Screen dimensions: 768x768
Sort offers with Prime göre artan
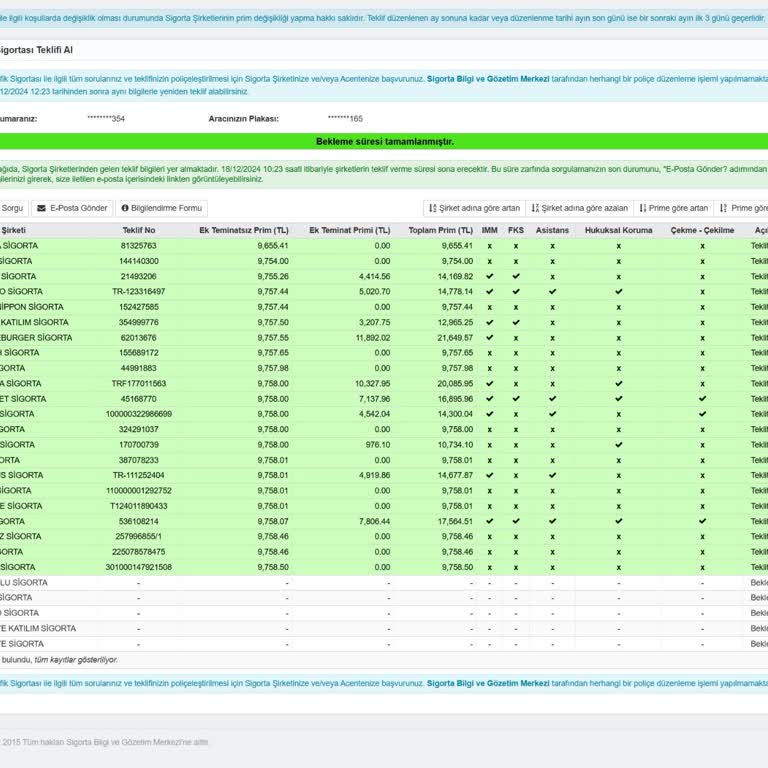(x=673, y=208)
